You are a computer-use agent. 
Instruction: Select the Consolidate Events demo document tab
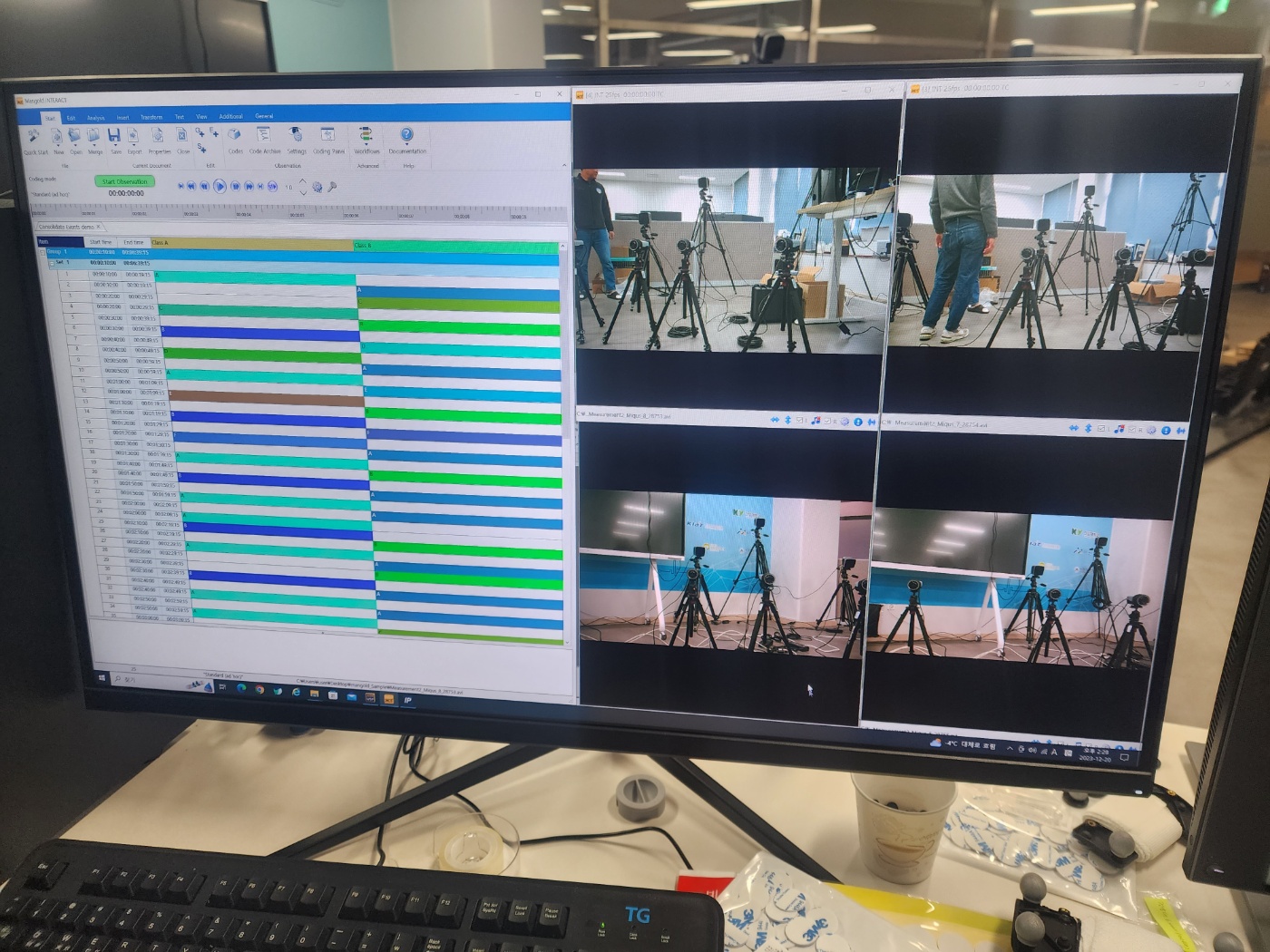click(x=66, y=227)
